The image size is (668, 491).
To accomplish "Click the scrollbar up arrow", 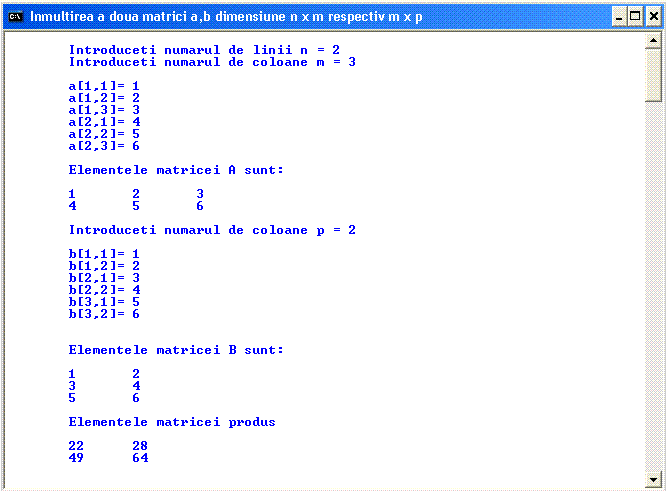I will 653,41.
